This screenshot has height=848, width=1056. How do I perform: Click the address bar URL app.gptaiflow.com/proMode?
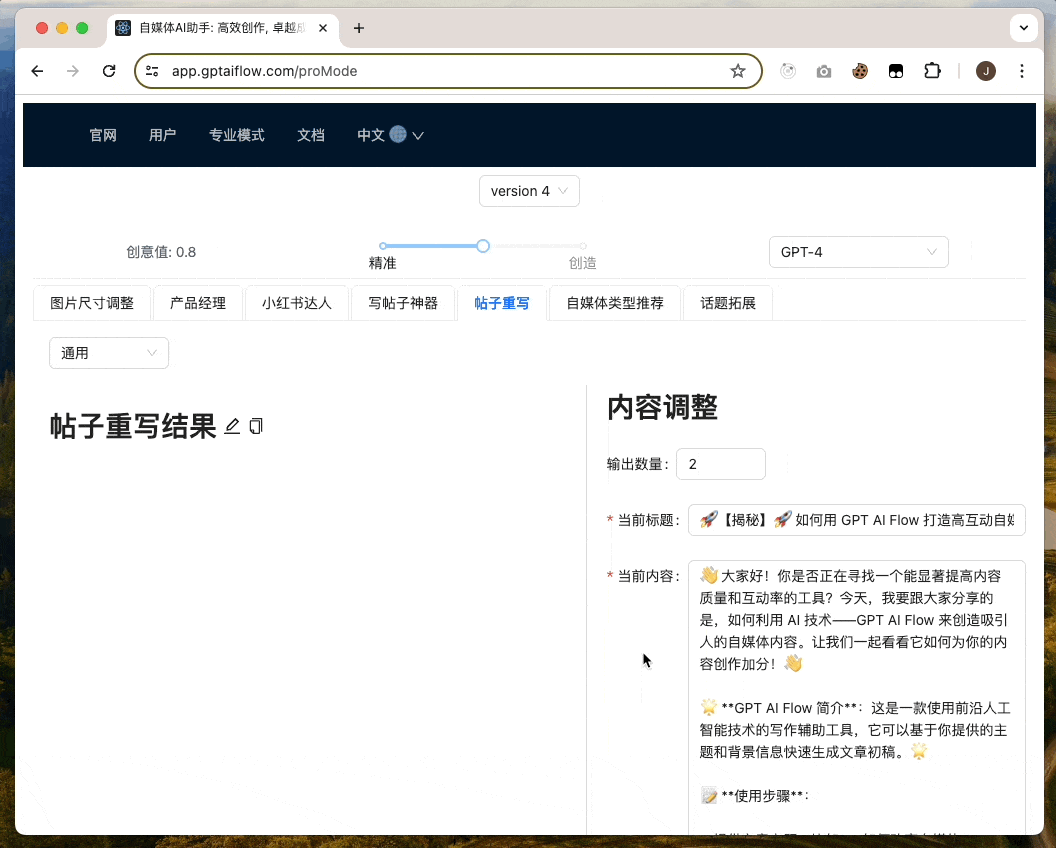265,71
